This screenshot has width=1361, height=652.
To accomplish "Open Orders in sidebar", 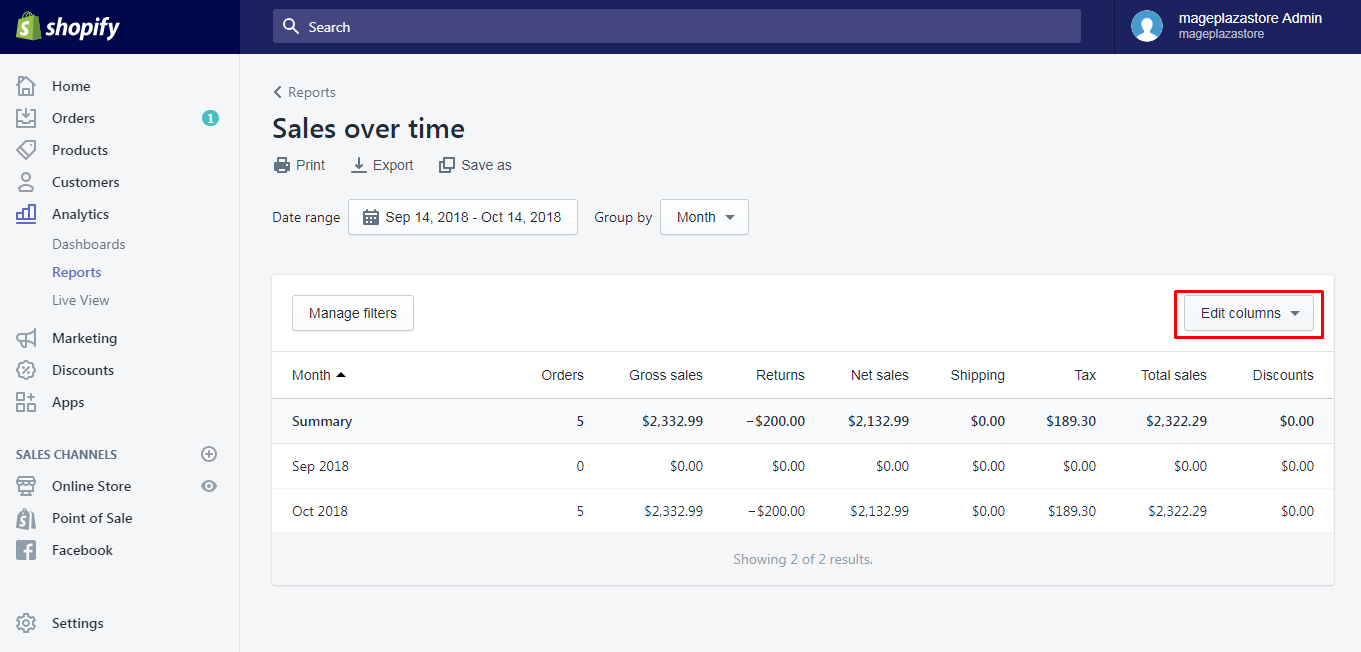I will (x=74, y=118).
